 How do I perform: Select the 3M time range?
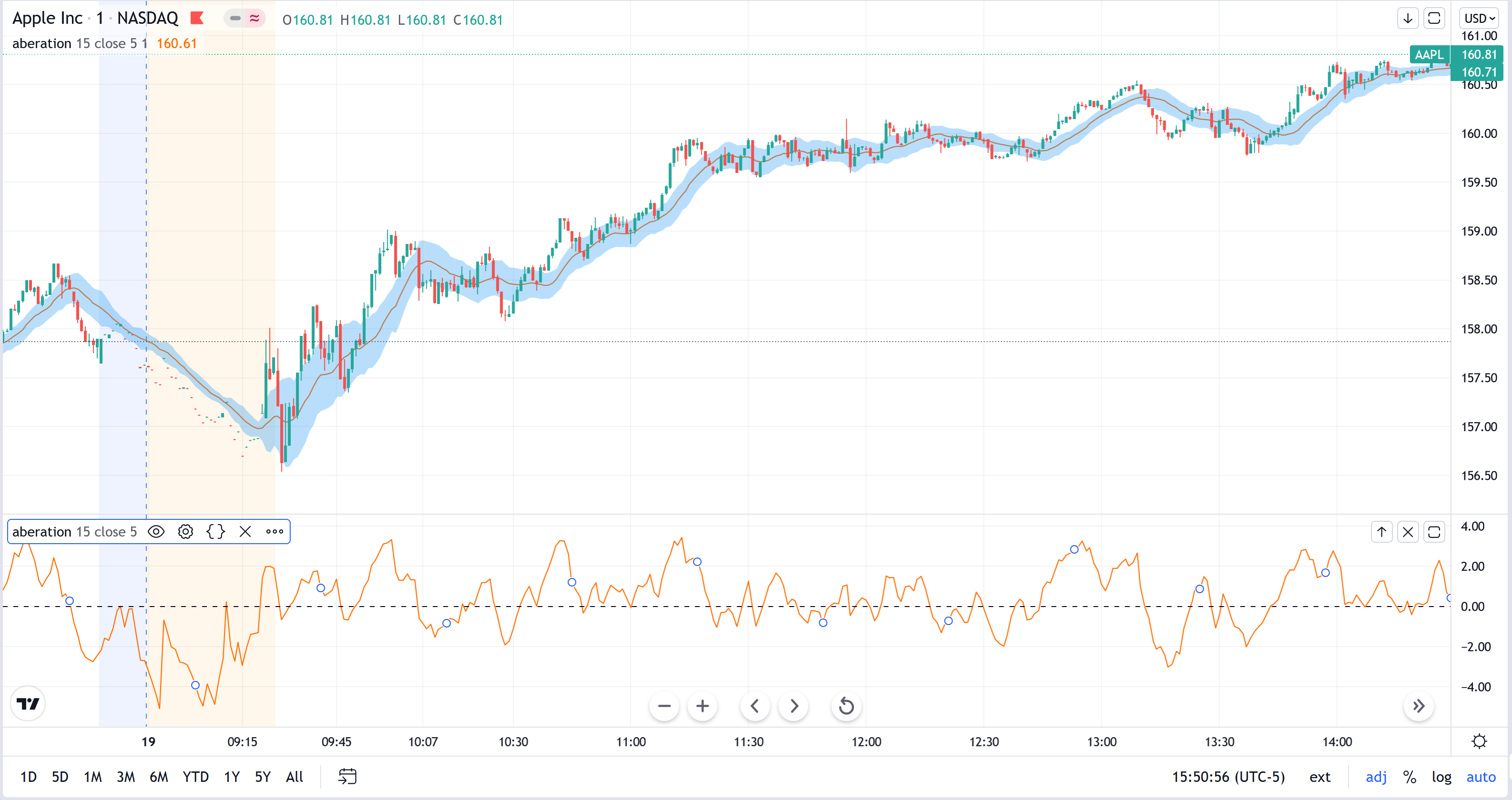[x=126, y=777]
